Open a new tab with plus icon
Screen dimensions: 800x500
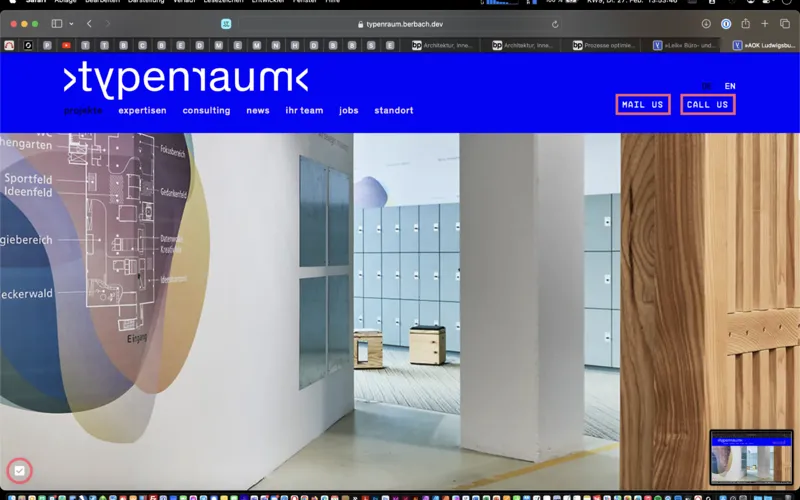pyautogui.click(x=765, y=23)
